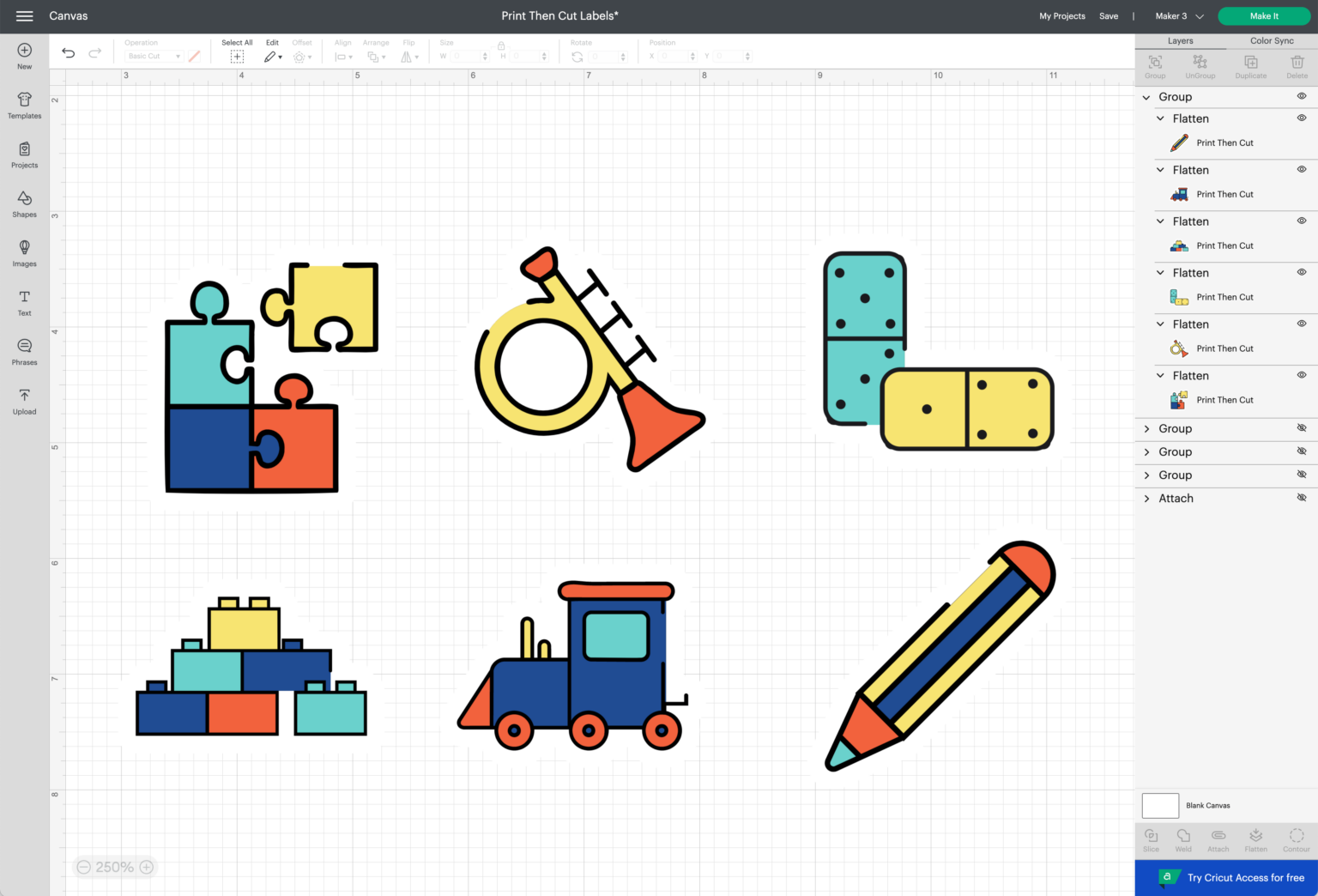The image size is (1318, 896).
Task: Expand the Attach layer
Action: click(x=1146, y=499)
